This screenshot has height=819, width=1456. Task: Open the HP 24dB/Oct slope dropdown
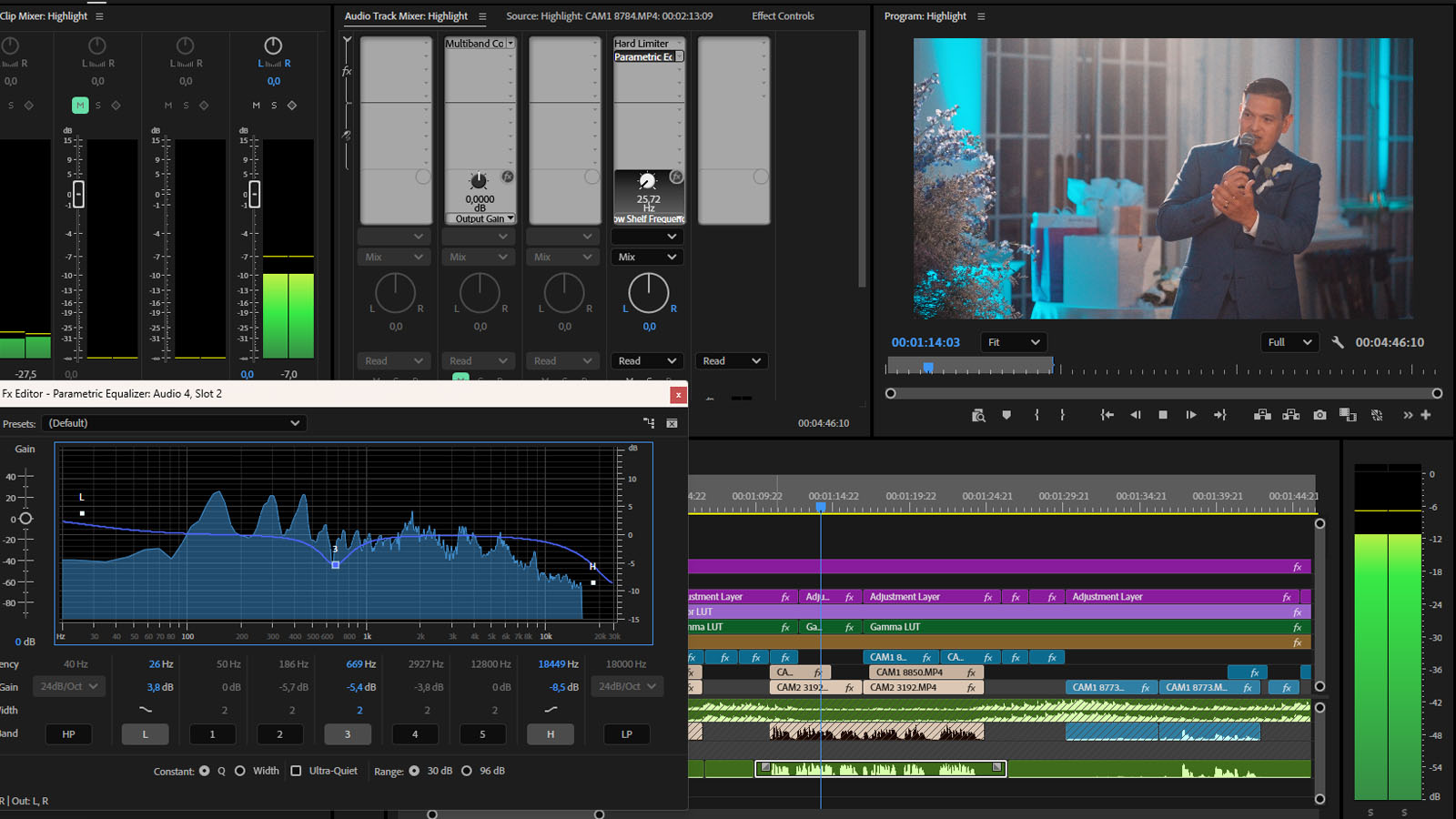point(70,686)
